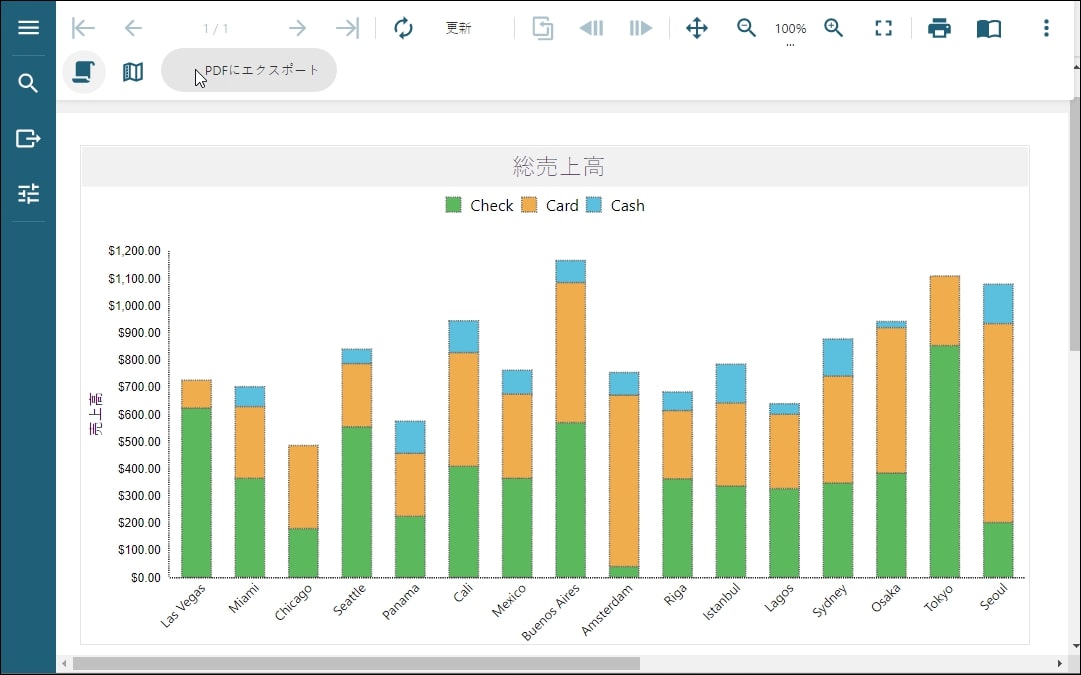Switch to galley mode book icon

click(x=989, y=28)
